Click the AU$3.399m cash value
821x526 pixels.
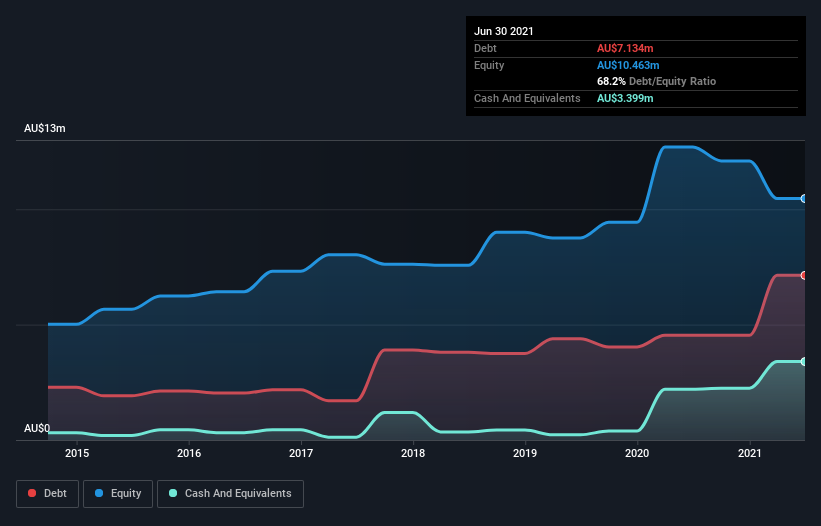[625, 98]
